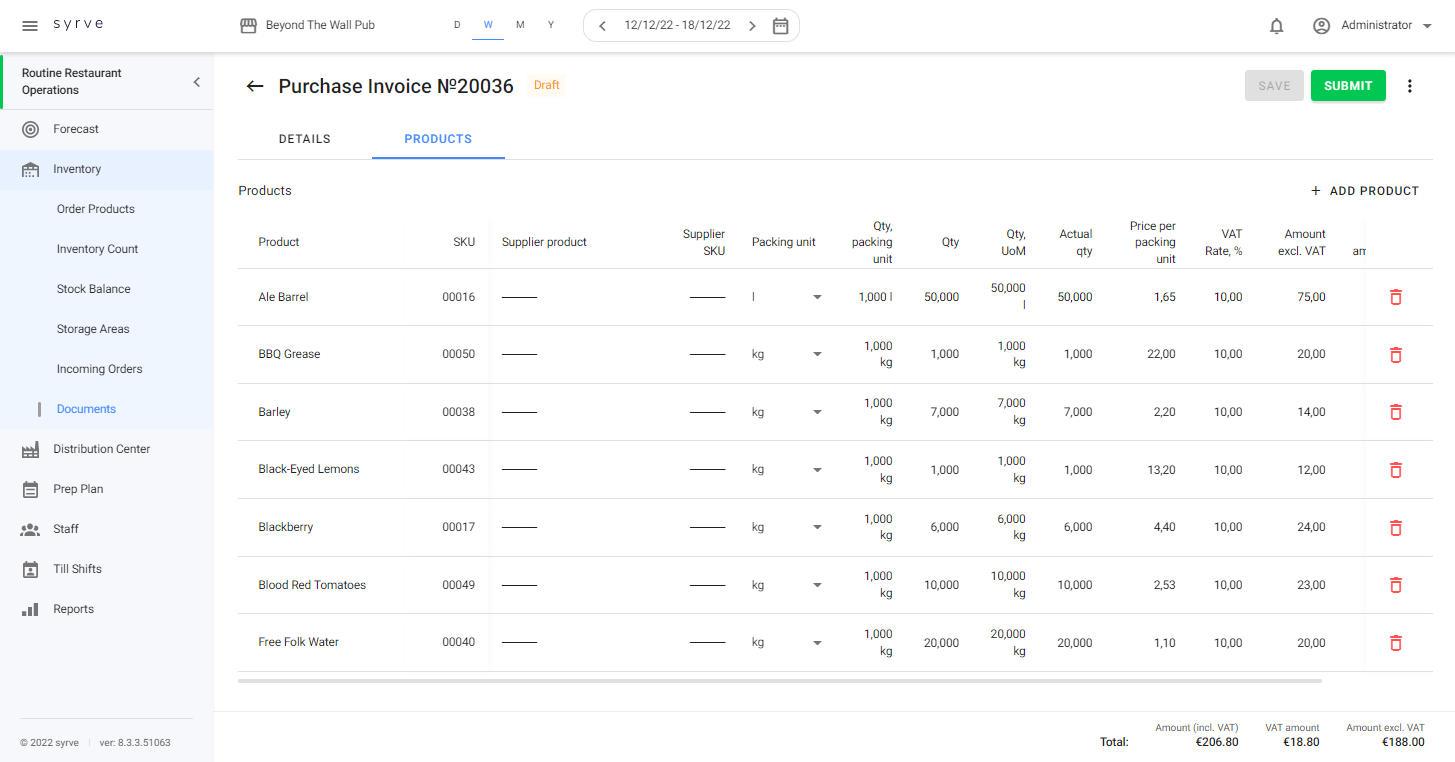Image resolution: width=1455 pixels, height=762 pixels.
Task: Collapse the Routine Restaurant Operations sidebar
Action: 197,82
